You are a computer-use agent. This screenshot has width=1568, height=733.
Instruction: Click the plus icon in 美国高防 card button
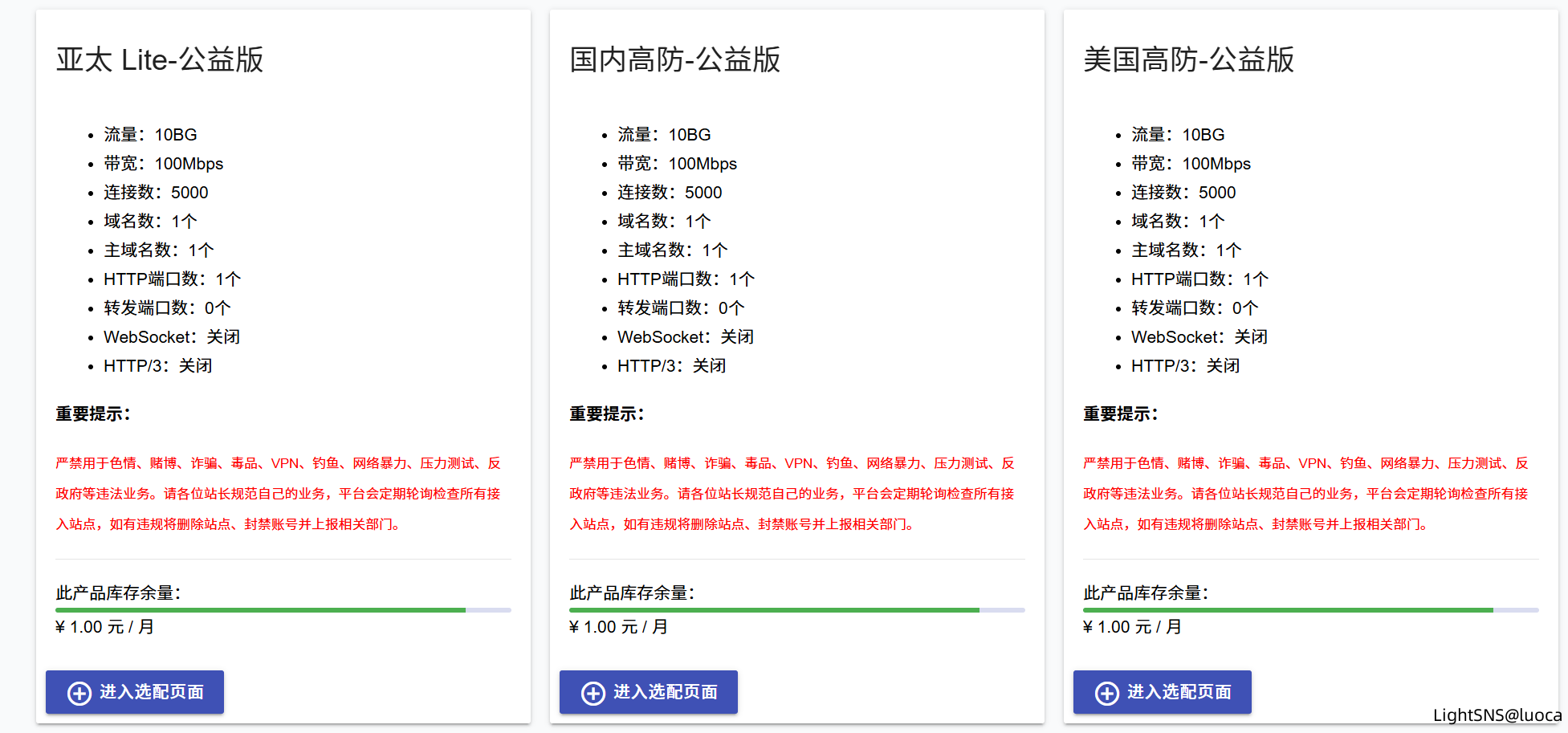(x=1107, y=693)
